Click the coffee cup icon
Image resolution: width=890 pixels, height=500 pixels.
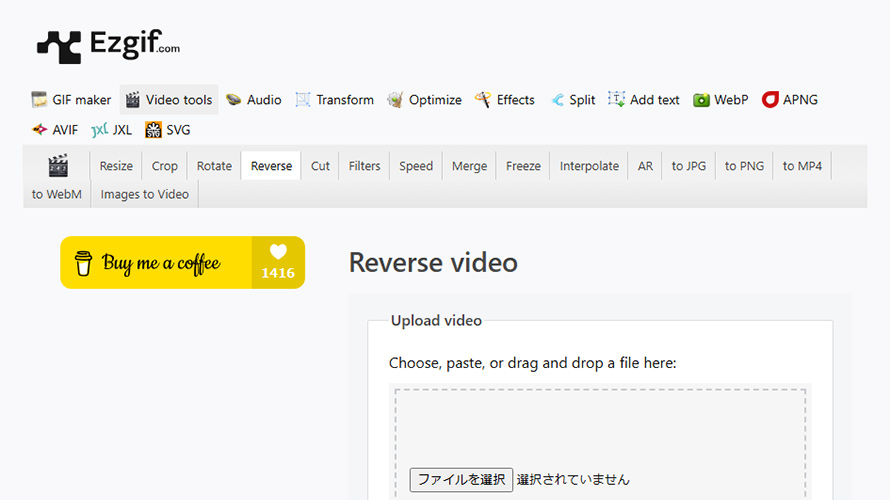(83, 263)
